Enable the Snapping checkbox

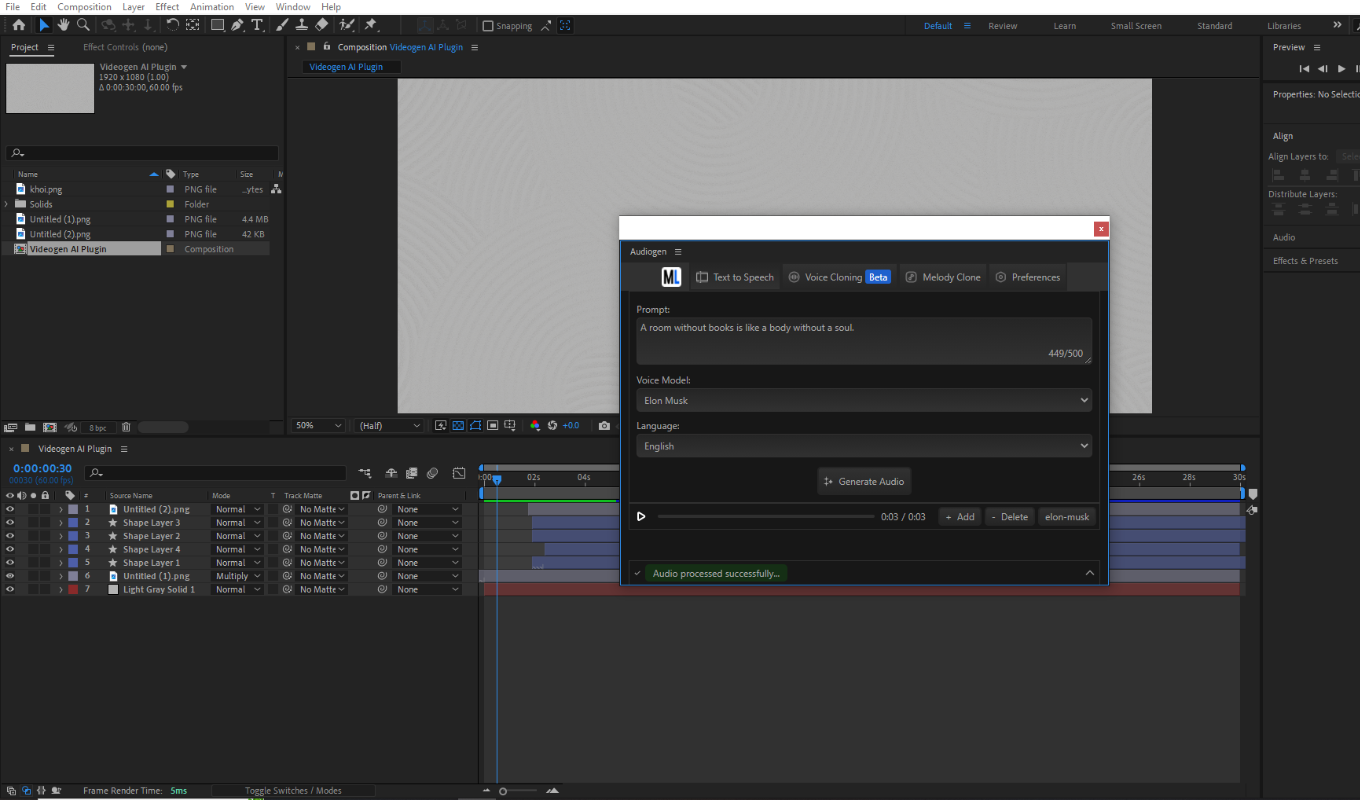tap(488, 26)
